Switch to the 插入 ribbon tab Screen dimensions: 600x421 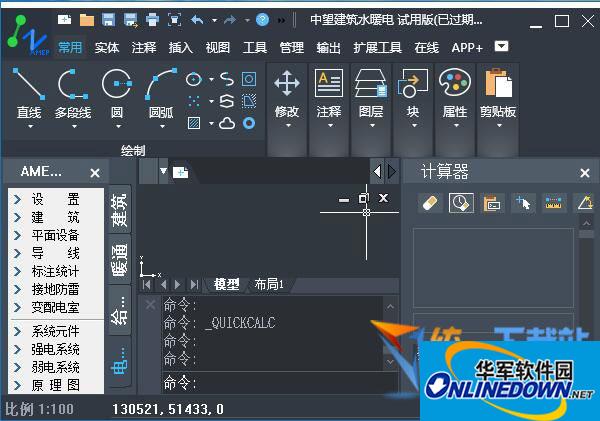point(181,48)
